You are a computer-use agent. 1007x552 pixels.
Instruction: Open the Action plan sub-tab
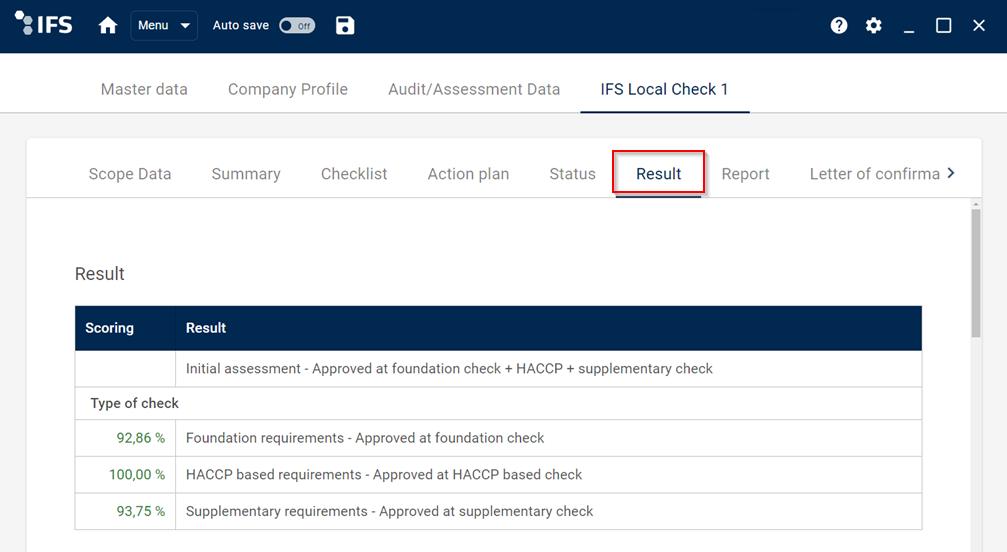tap(468, 174)
